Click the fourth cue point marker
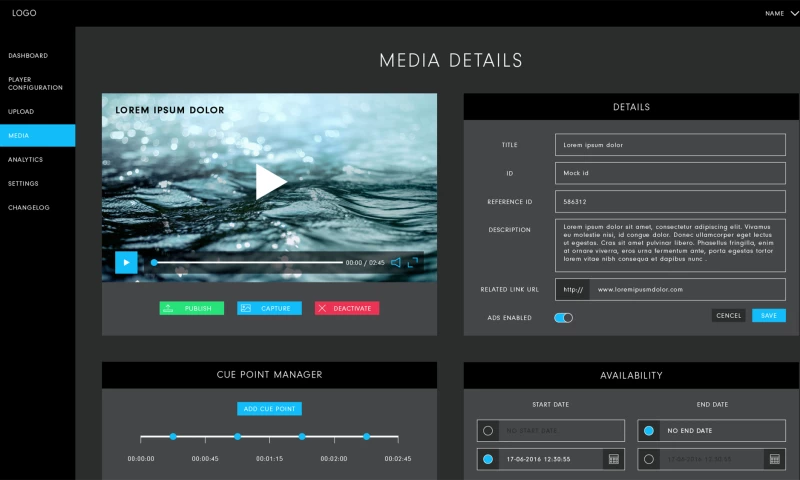 point(366,437)
